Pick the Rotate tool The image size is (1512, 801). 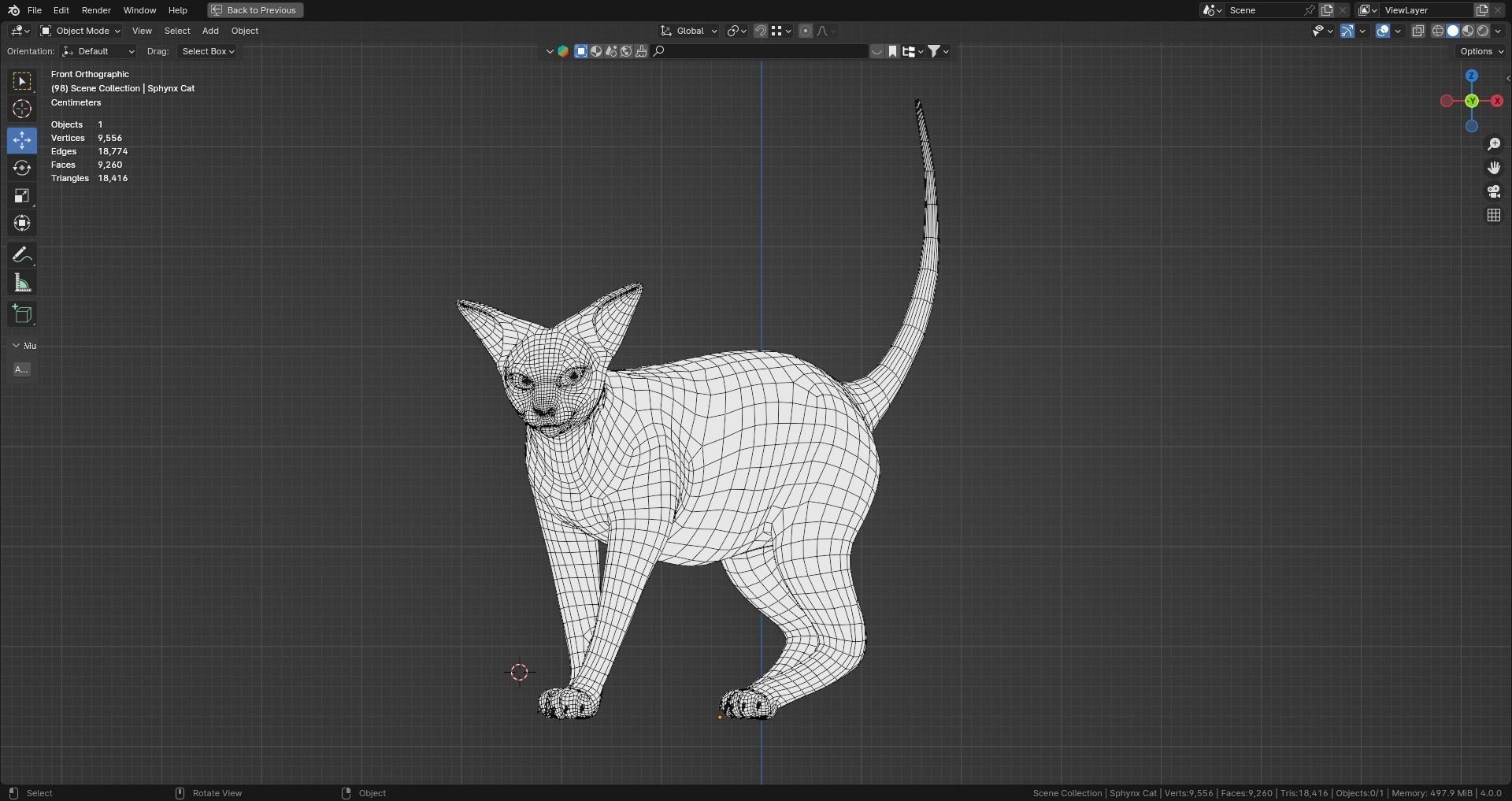point(22,168)
